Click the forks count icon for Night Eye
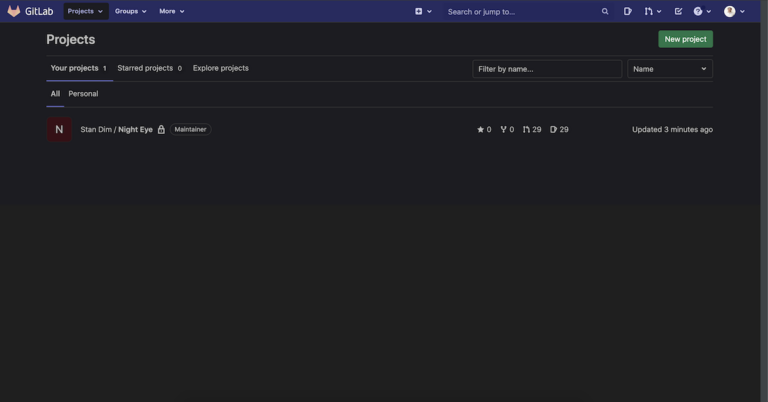 507,129
